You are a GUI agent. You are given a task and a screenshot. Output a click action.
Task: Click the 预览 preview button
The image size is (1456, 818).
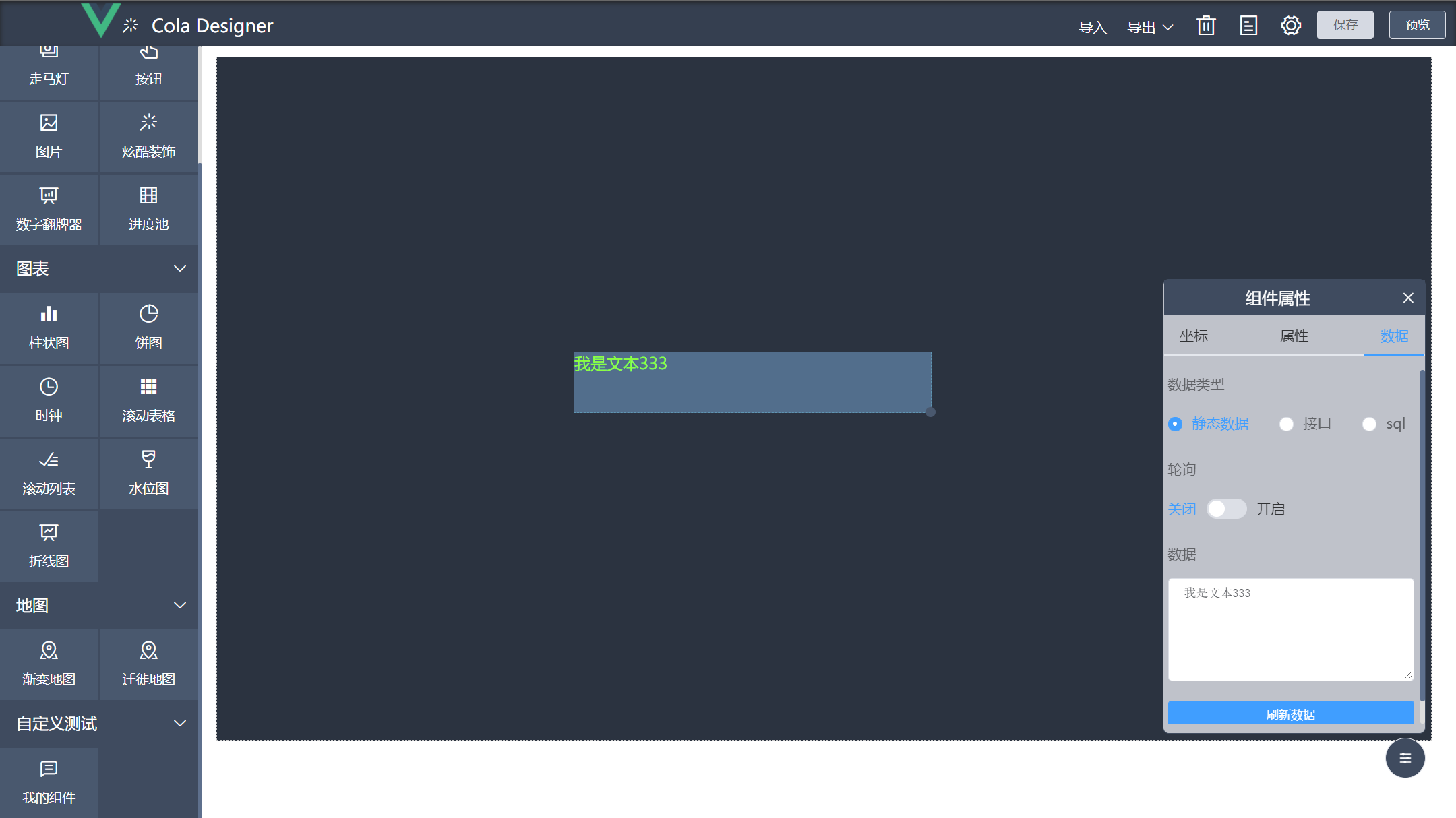click(1417, 25)
